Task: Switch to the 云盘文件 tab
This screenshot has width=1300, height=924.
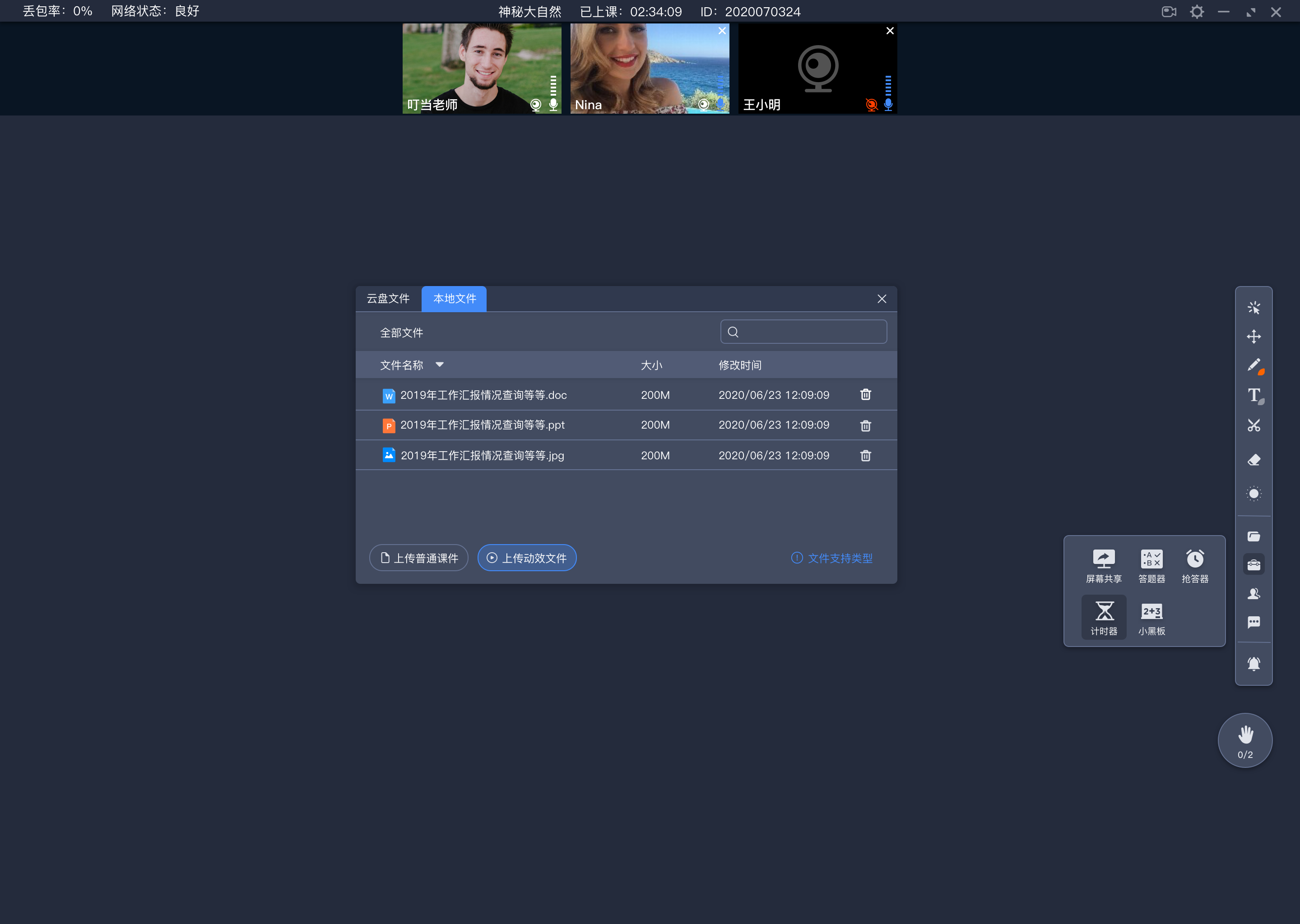Action: [x=389, y=298]
